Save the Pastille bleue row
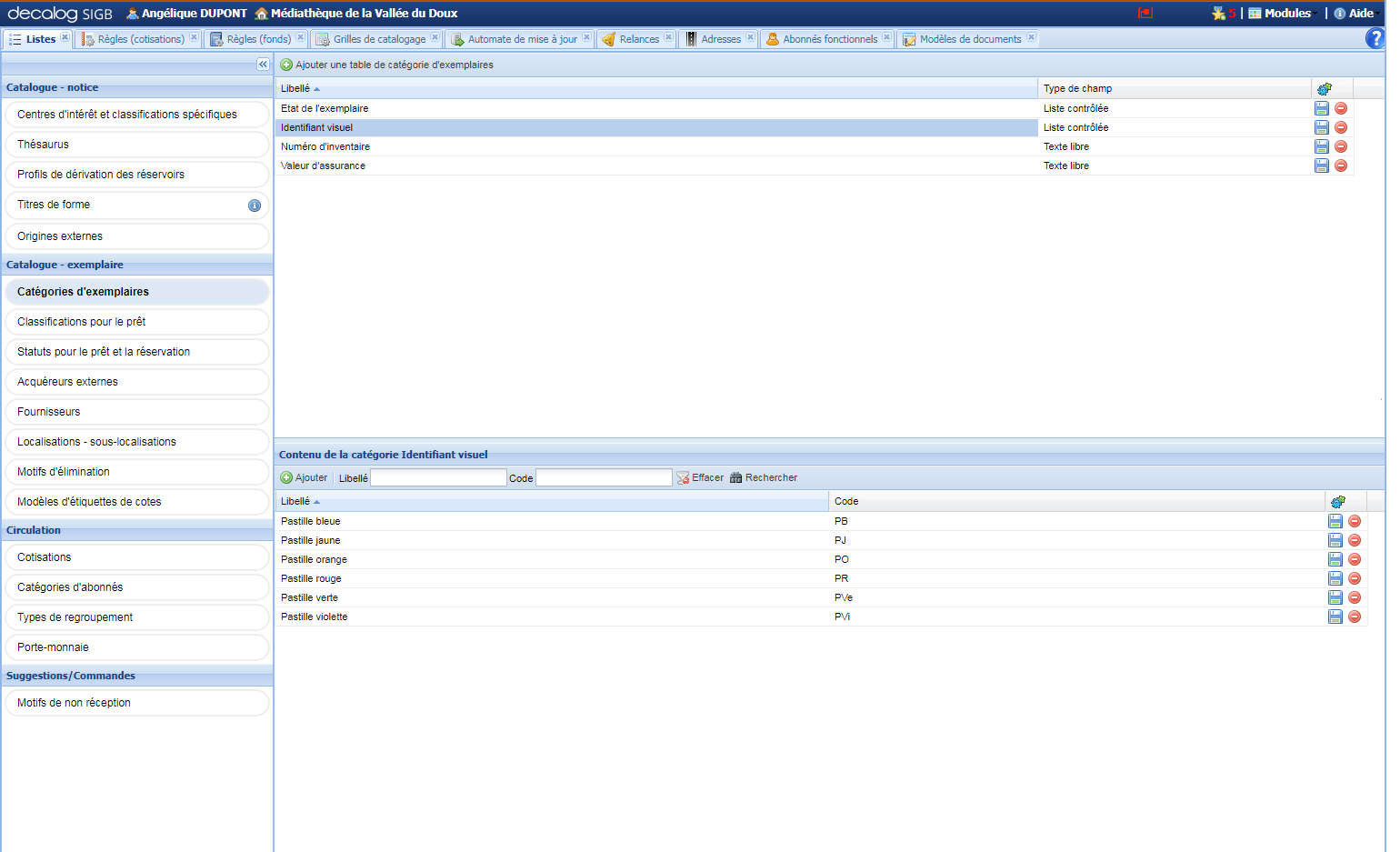The width and height of the screenshot is (1400, 852). point(1335,521)
